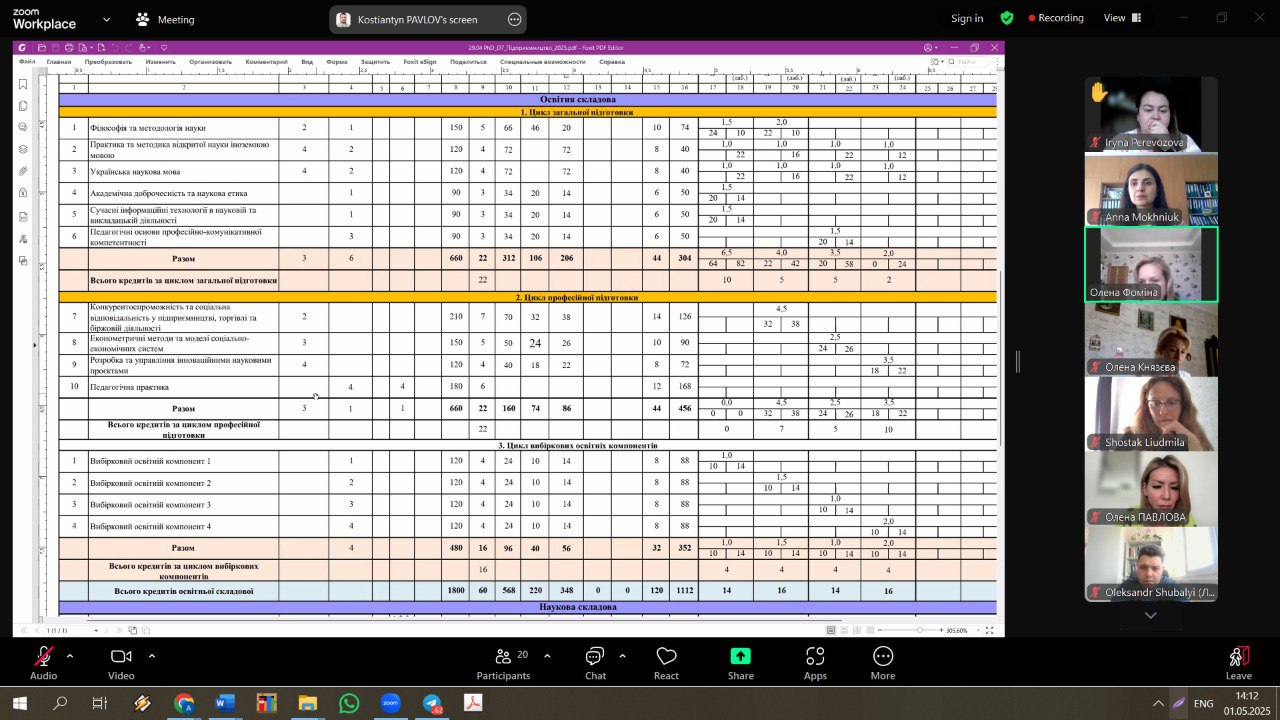Open the Zoom Workplace dropdown arrow
1280x720 pixels.
click(106, 19)
